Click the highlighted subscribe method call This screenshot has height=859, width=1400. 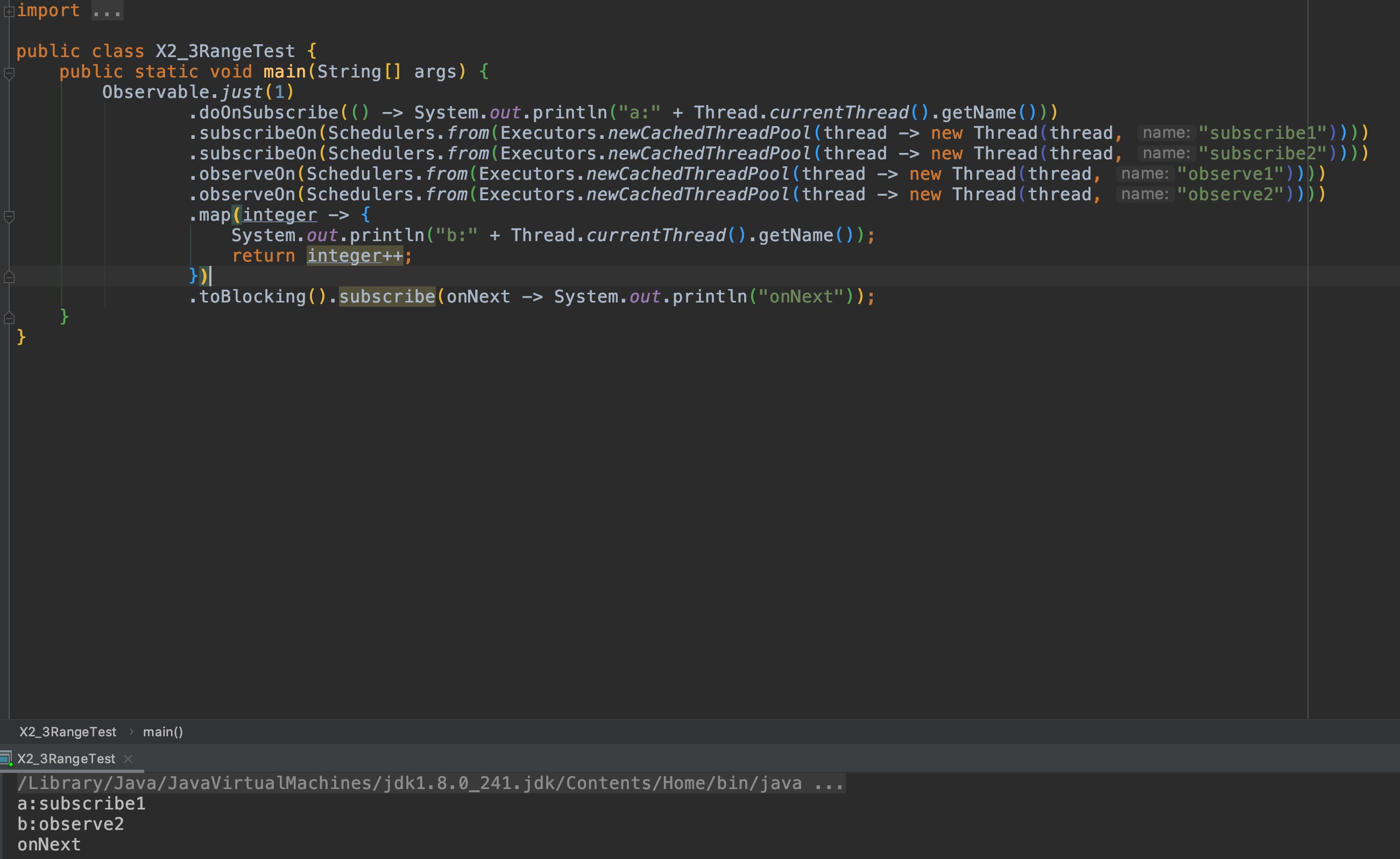click(386, 297)
